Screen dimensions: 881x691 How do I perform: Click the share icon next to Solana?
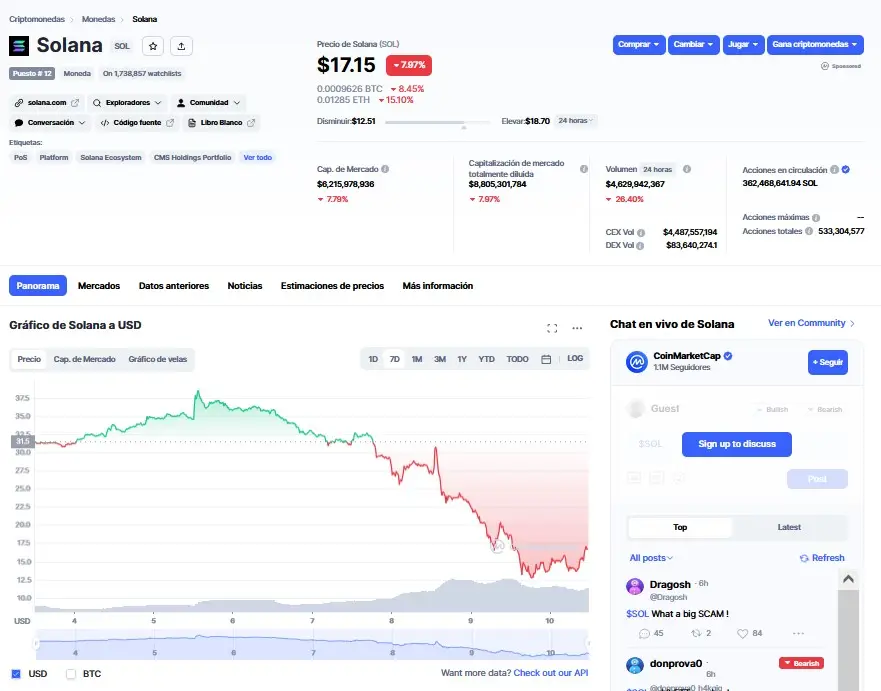point(181,46)
